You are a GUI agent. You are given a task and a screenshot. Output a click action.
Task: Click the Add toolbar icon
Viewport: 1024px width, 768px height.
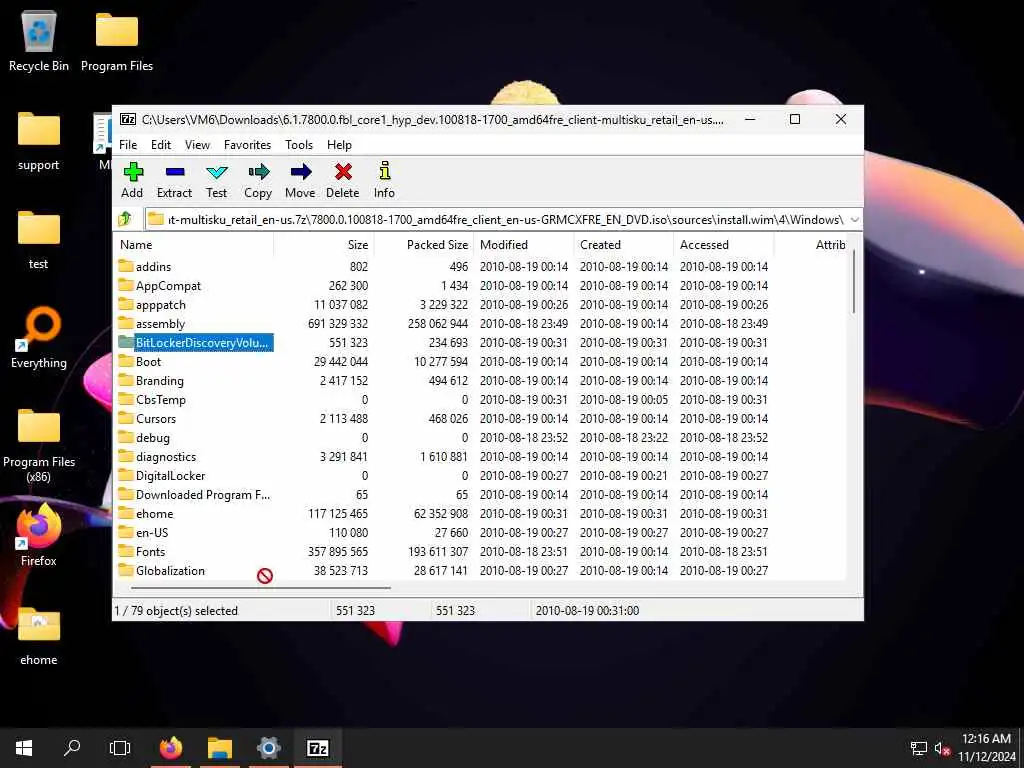[x=133, y=172]
